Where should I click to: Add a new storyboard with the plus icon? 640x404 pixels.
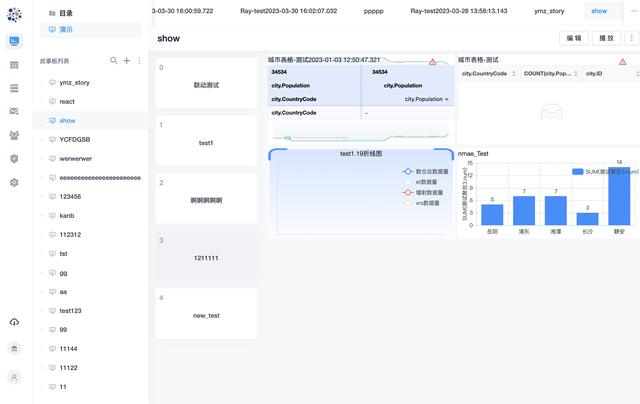(x=127, y=61)
